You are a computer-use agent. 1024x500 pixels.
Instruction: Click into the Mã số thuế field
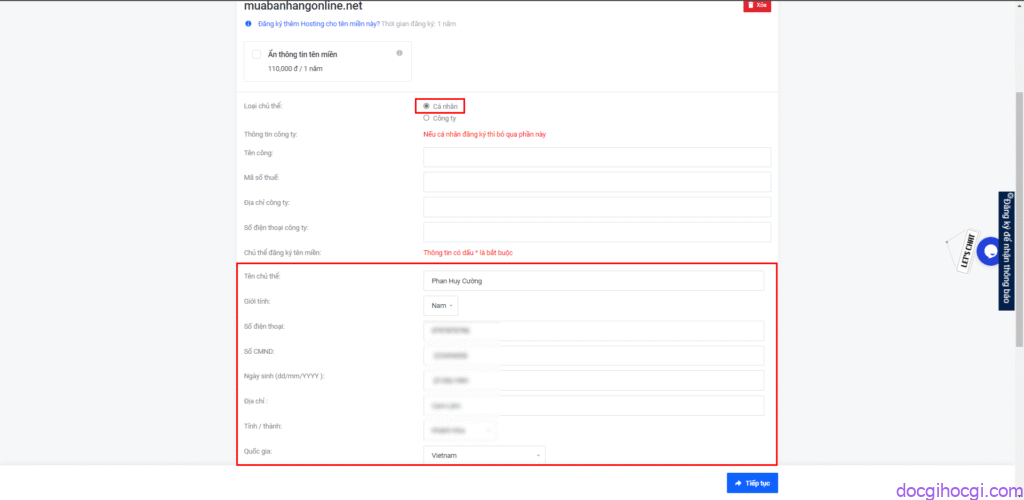(x=597, y=182)
